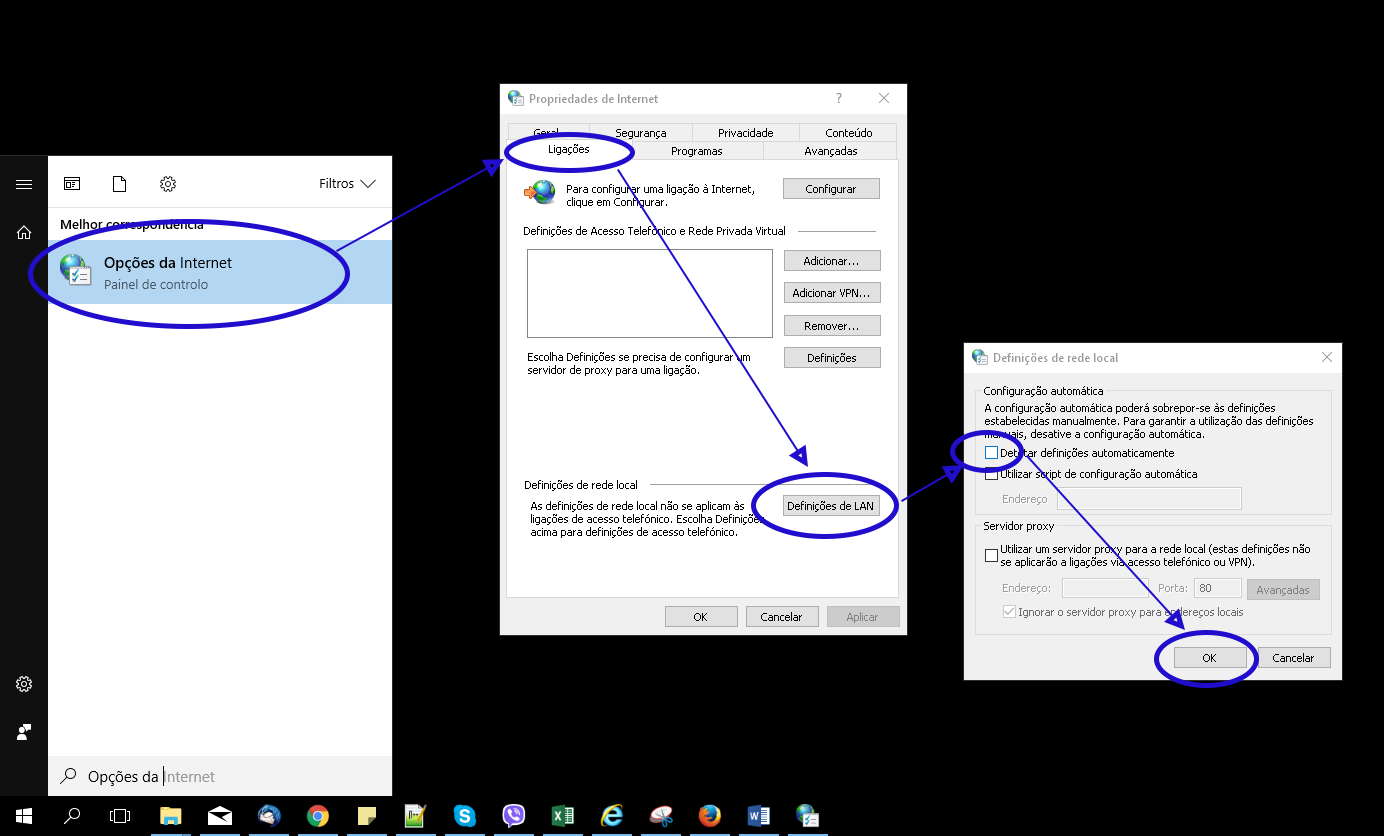Click the settings gear filter in search panel
The height and width of the screenshot is (836, 1384).
click(x=168, y=184)
